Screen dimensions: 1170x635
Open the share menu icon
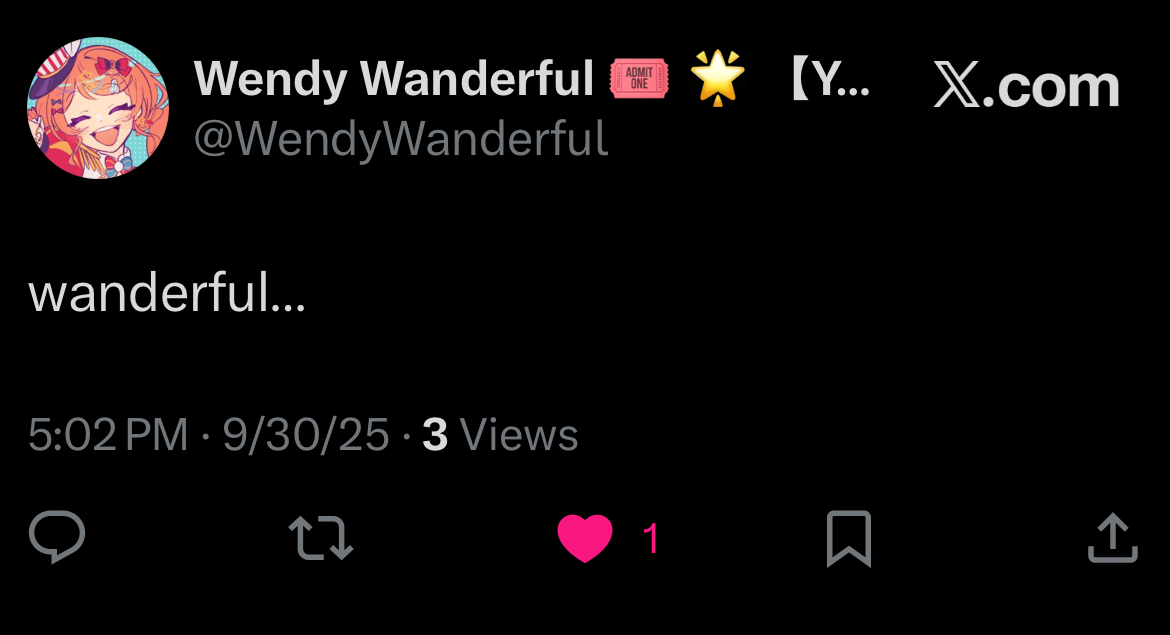[1113, 537]
